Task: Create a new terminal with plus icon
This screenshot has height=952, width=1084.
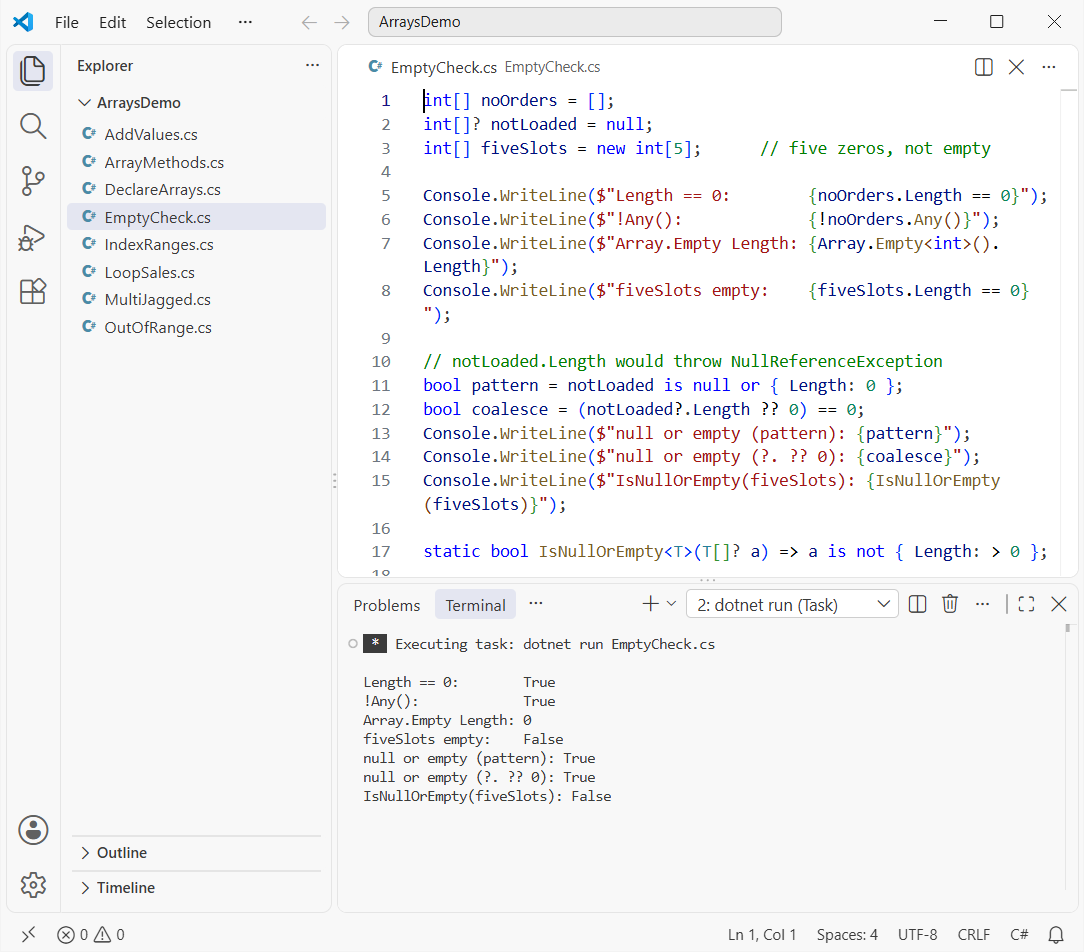Action: click(650, 604)
